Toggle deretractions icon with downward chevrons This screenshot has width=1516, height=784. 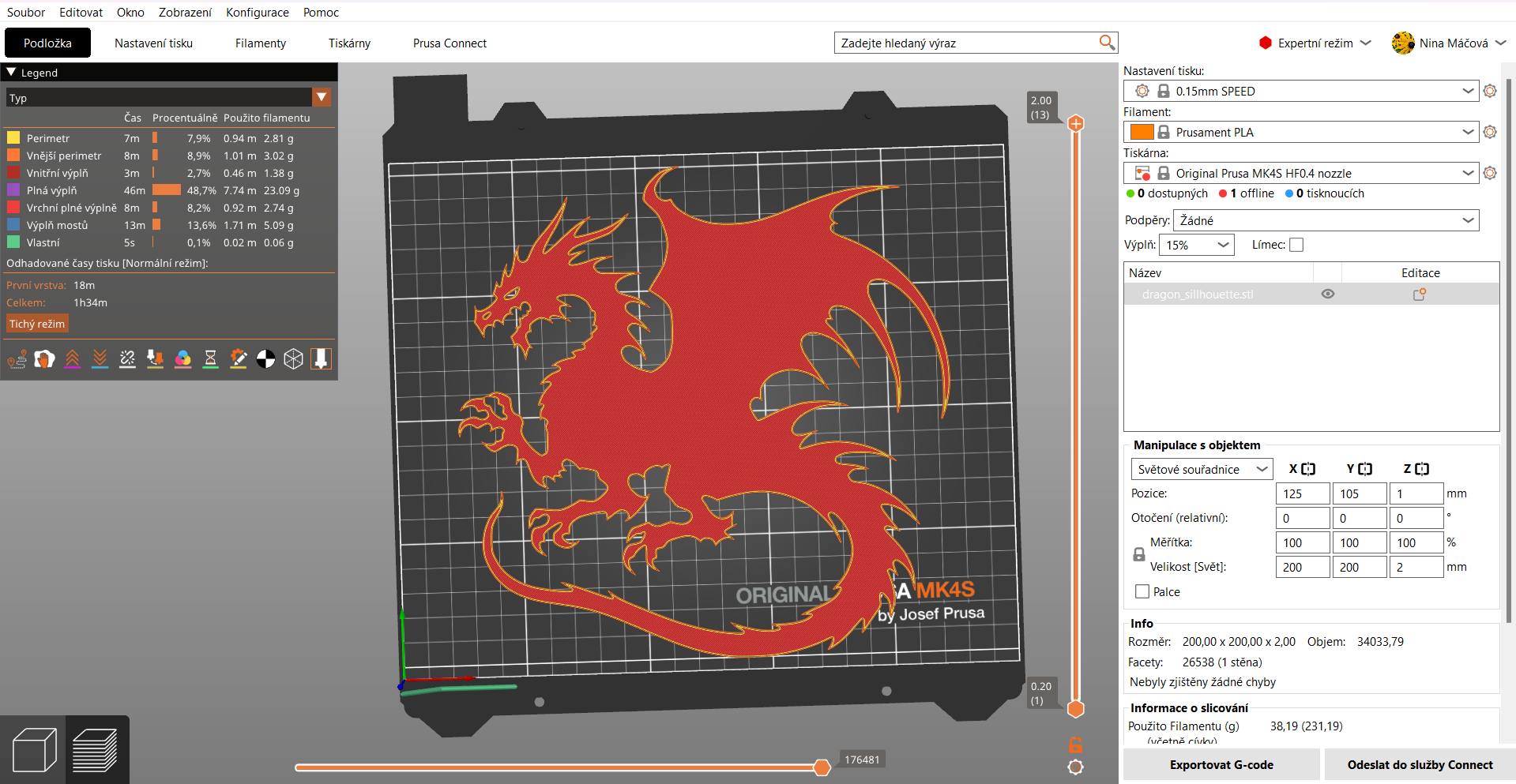point(100,359)
